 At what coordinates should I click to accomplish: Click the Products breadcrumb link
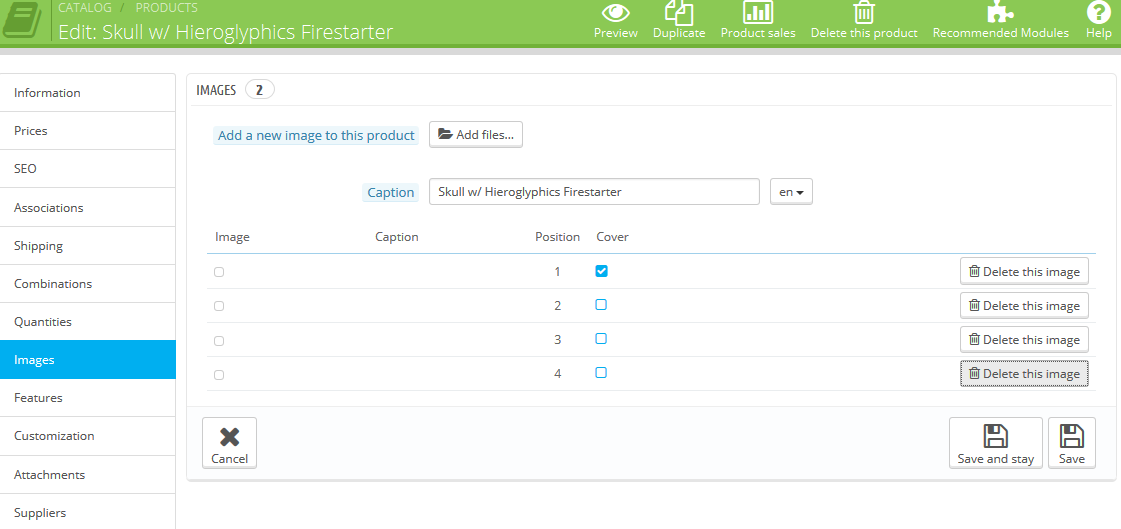tap(166, 8)
